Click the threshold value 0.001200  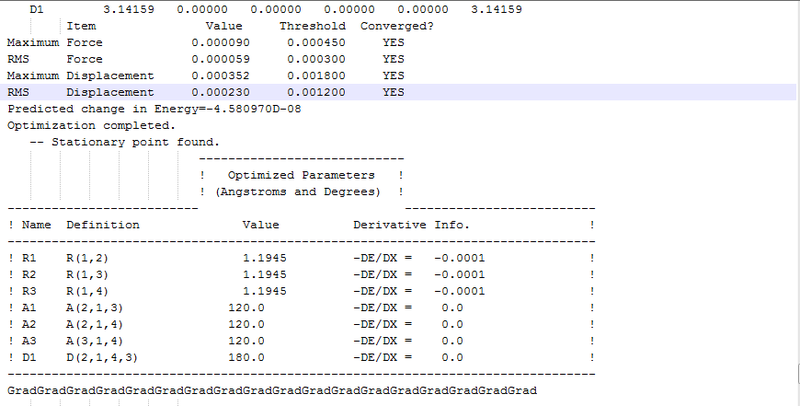click(316, 92)
